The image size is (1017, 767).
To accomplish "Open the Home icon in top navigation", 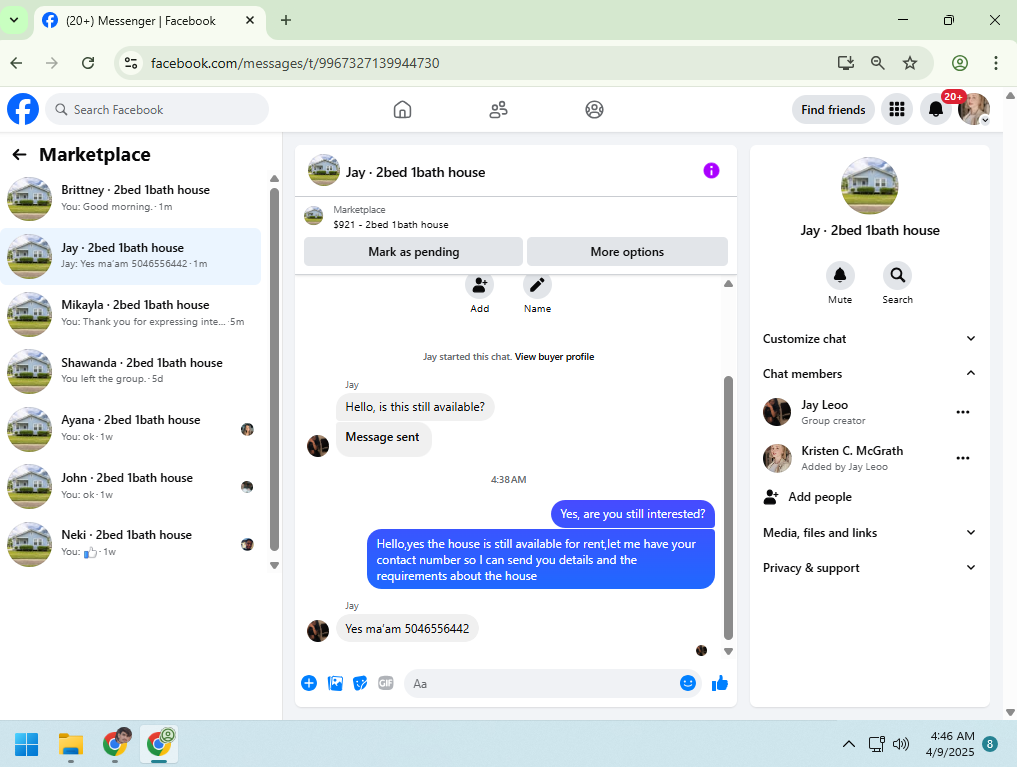I will 402,110.
